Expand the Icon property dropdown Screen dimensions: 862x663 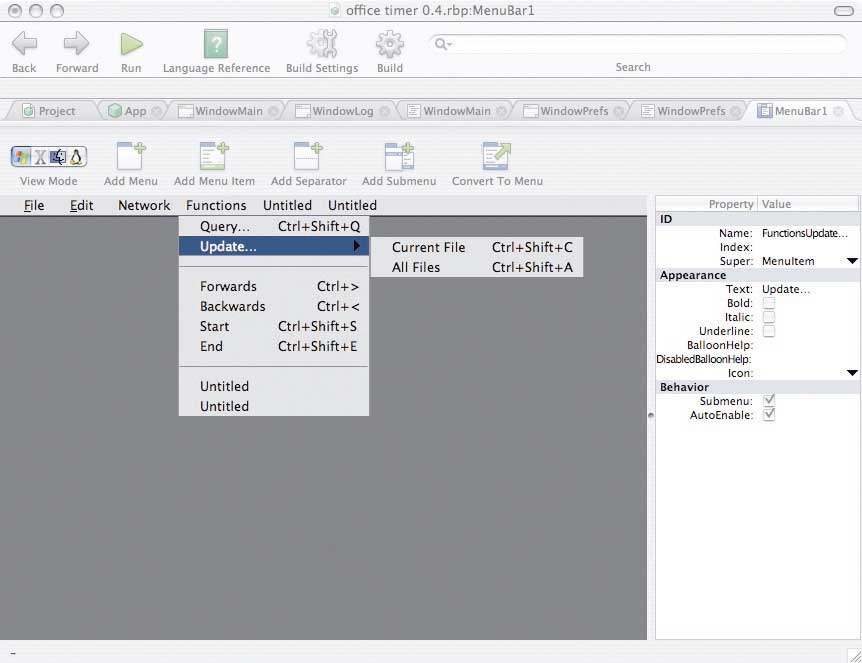851,373
